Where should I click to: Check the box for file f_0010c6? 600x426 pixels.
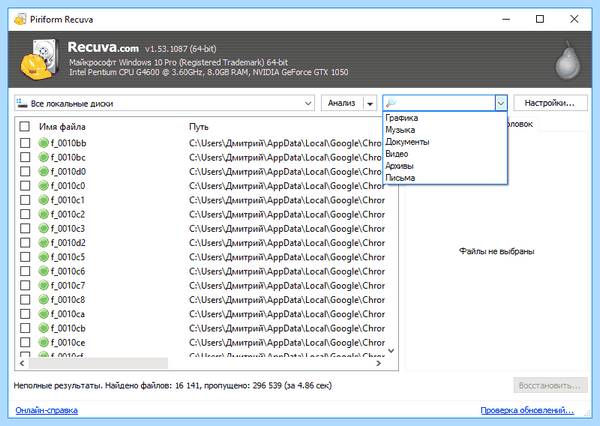(x=25, y=271)
